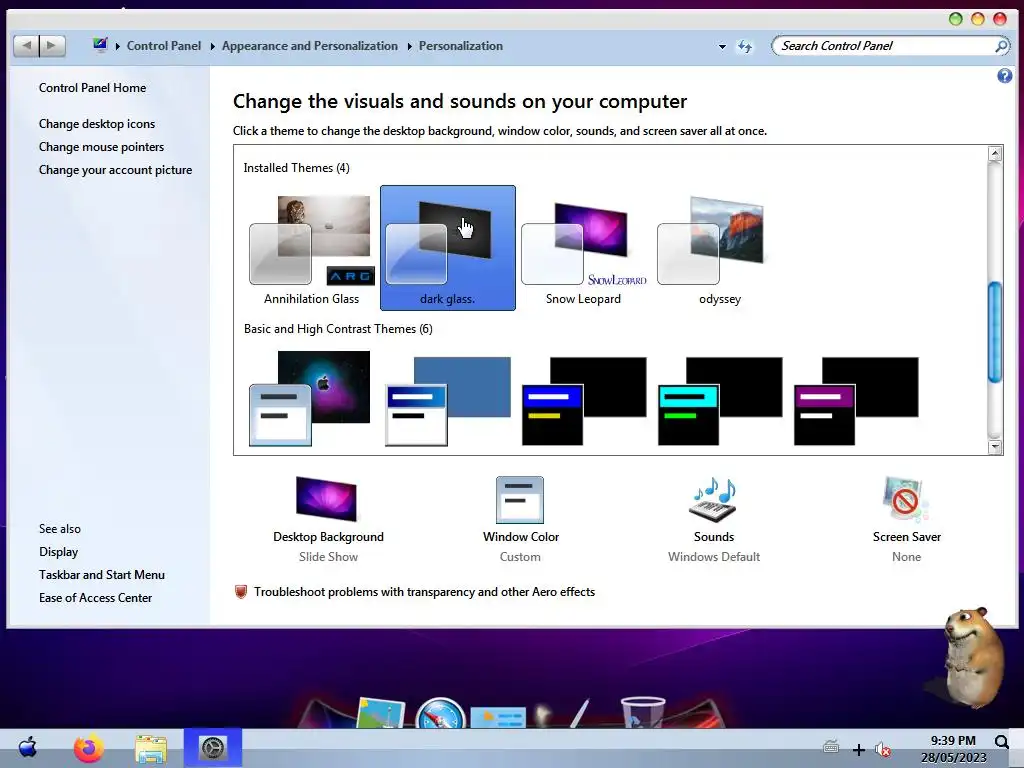Screen dimensions: 1024x768
Task: Click theme list scroll down arrow
Action: click(x=995, y=447)
